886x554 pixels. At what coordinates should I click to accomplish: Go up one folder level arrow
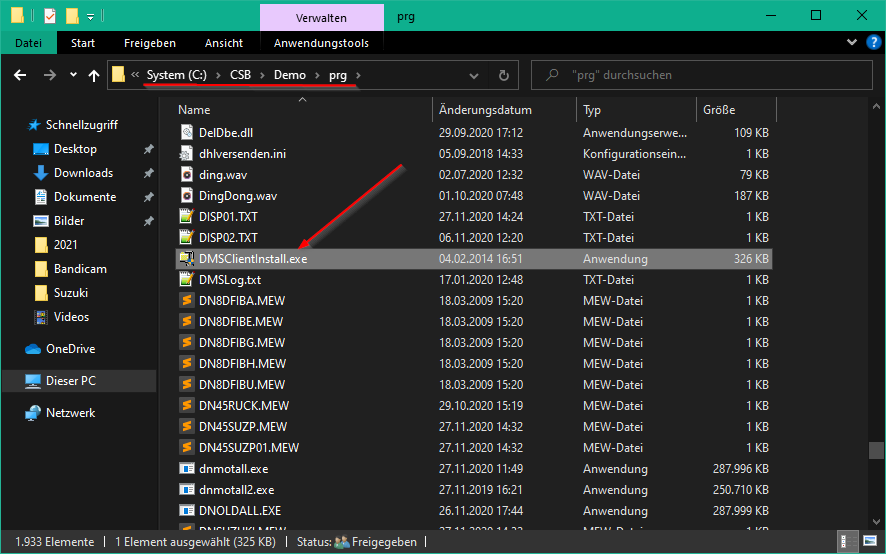pos(94,75)
